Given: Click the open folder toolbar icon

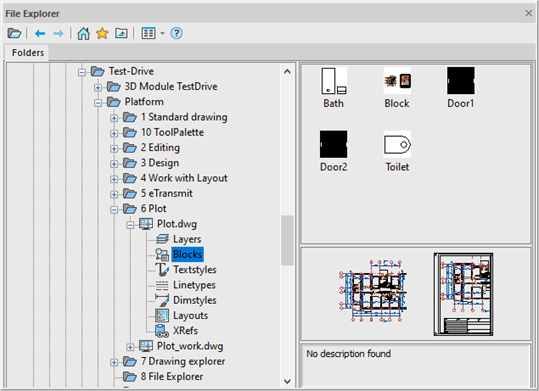Looking at the screenshot, I should [x=14, y=33].
